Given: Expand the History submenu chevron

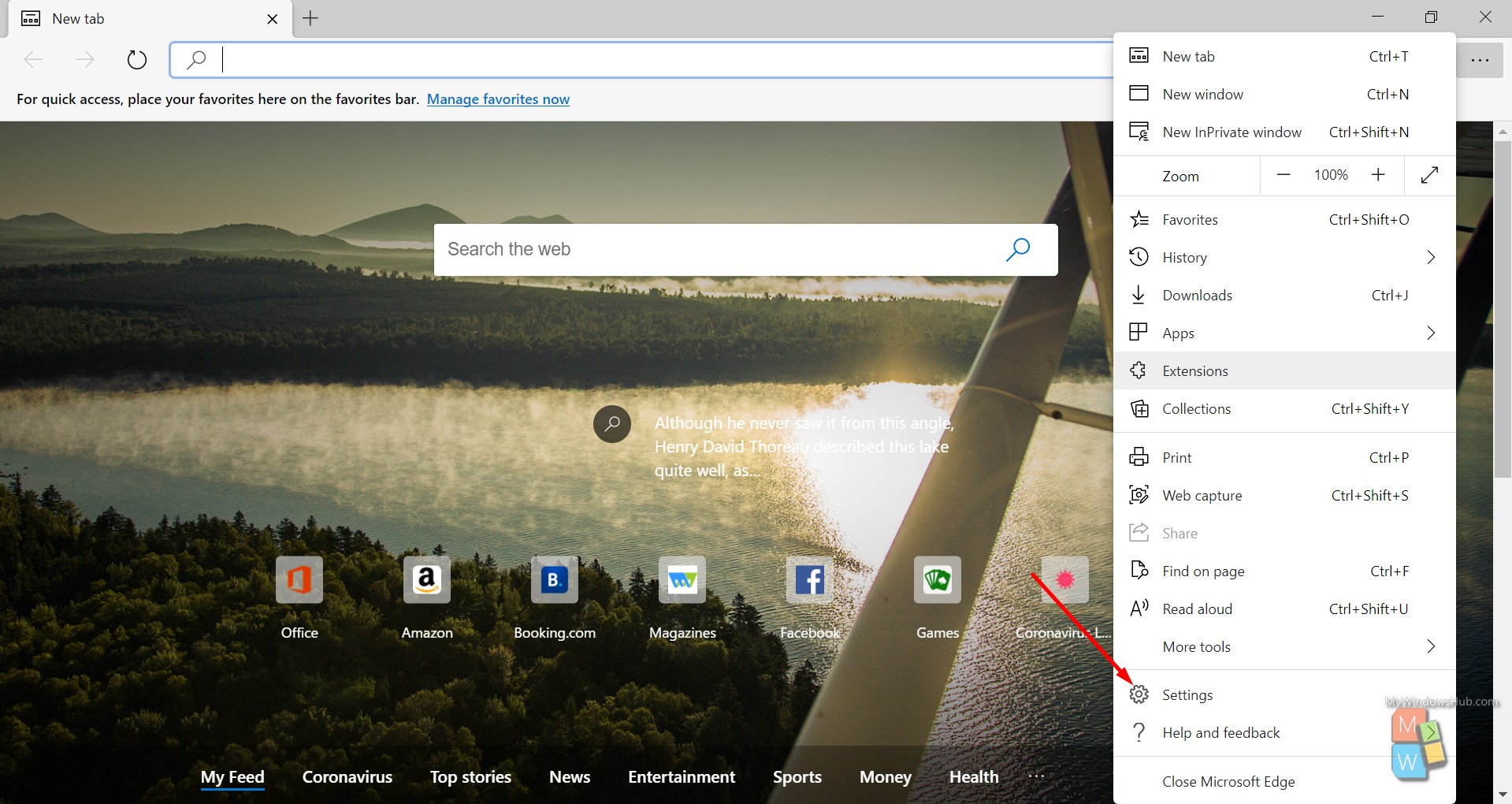Looking at the screenshot, I should (1431, 257).
